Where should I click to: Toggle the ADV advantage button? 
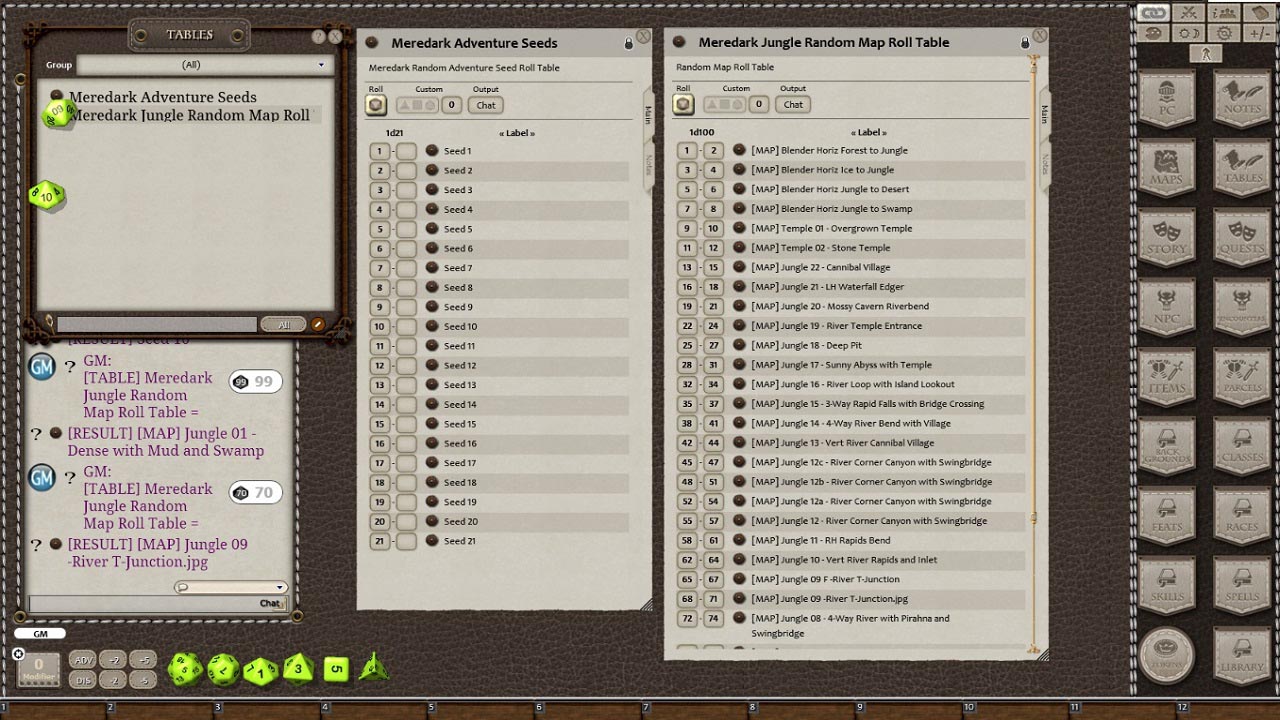pyautogui.click(x=83, y=660)
